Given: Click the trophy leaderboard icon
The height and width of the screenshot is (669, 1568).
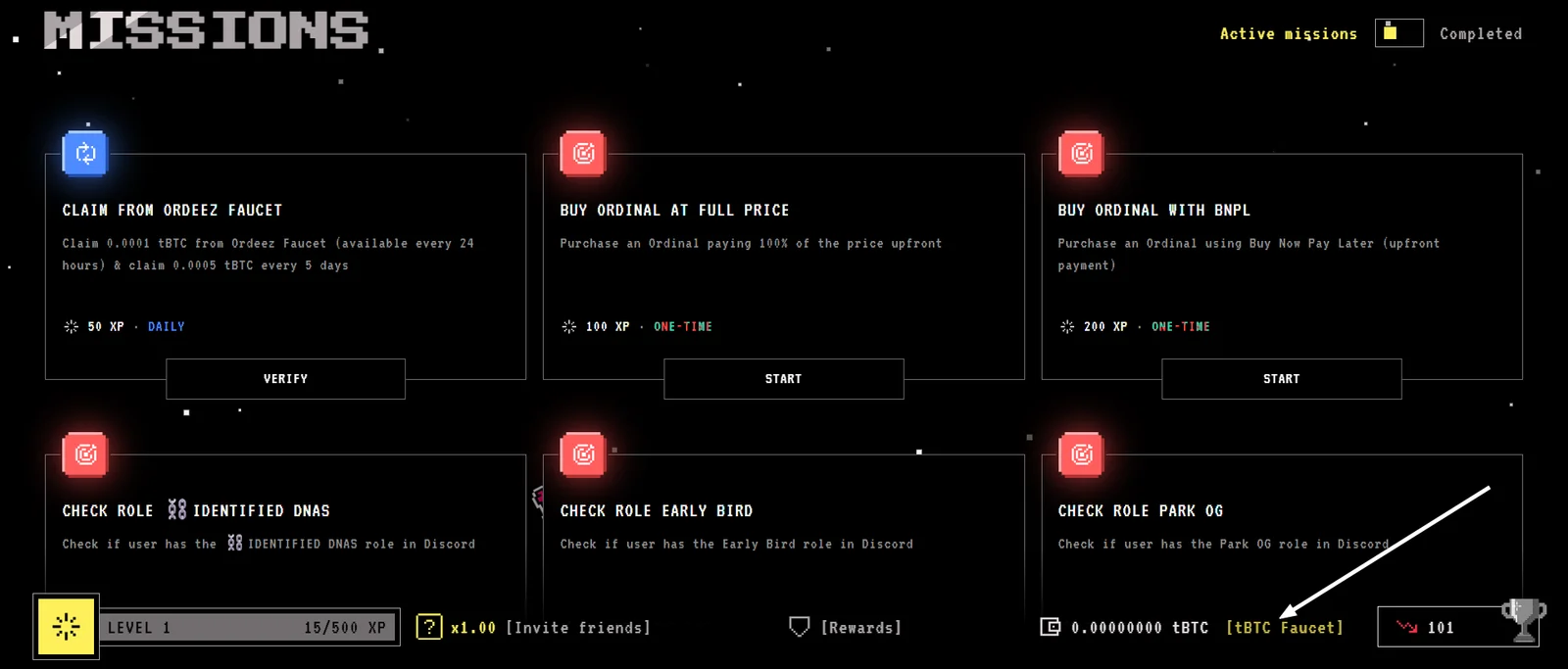Looking at the screenshot, I should click(1524, 621).
